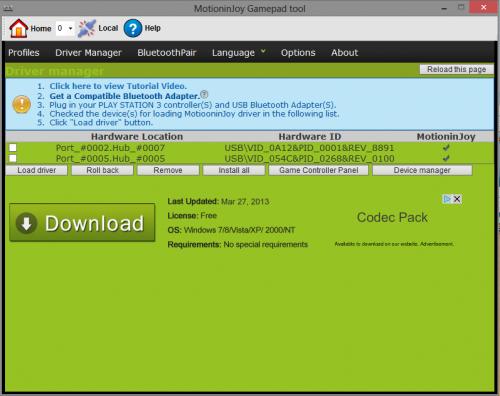
Task: Click the Local connection plug icon
Action: click(x=87, y=28)
